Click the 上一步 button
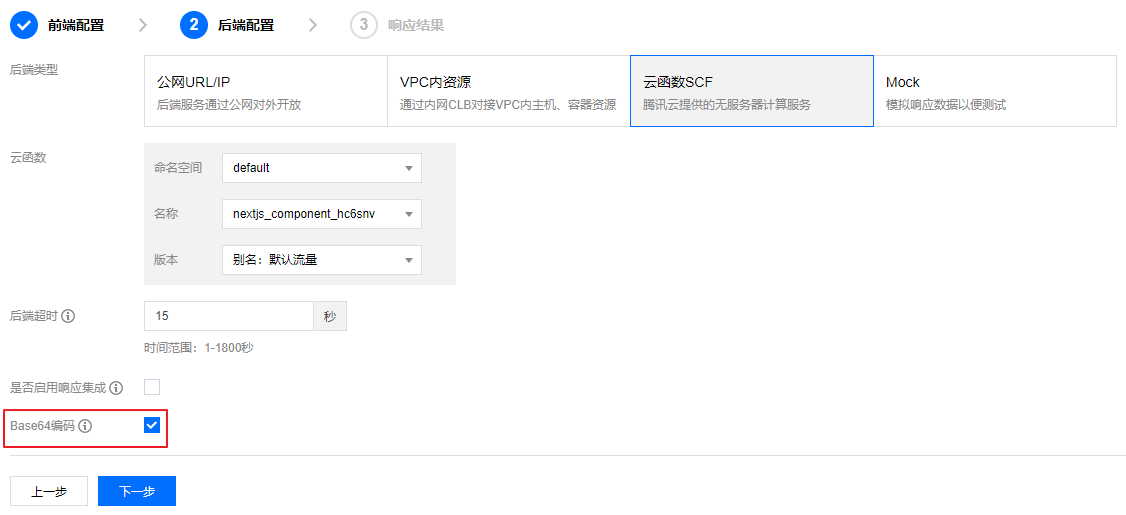Image resolution: width=1126 pixels, height=515 pixels. coord(49,491)
